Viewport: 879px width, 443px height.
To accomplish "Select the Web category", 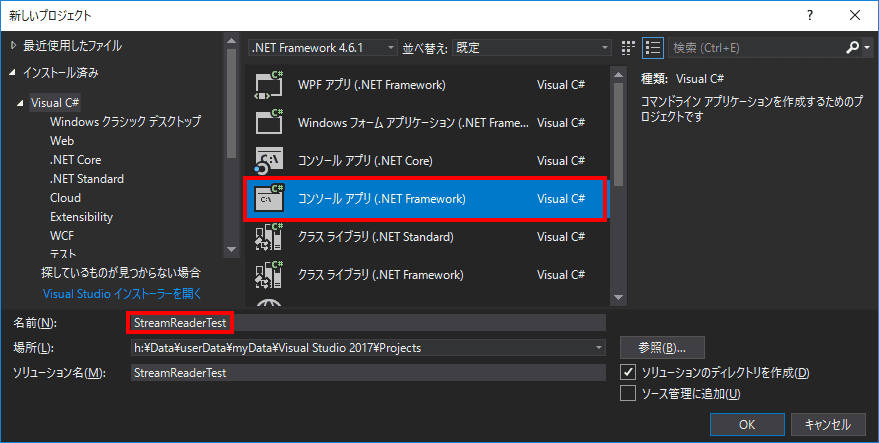I will pos(62,141).
